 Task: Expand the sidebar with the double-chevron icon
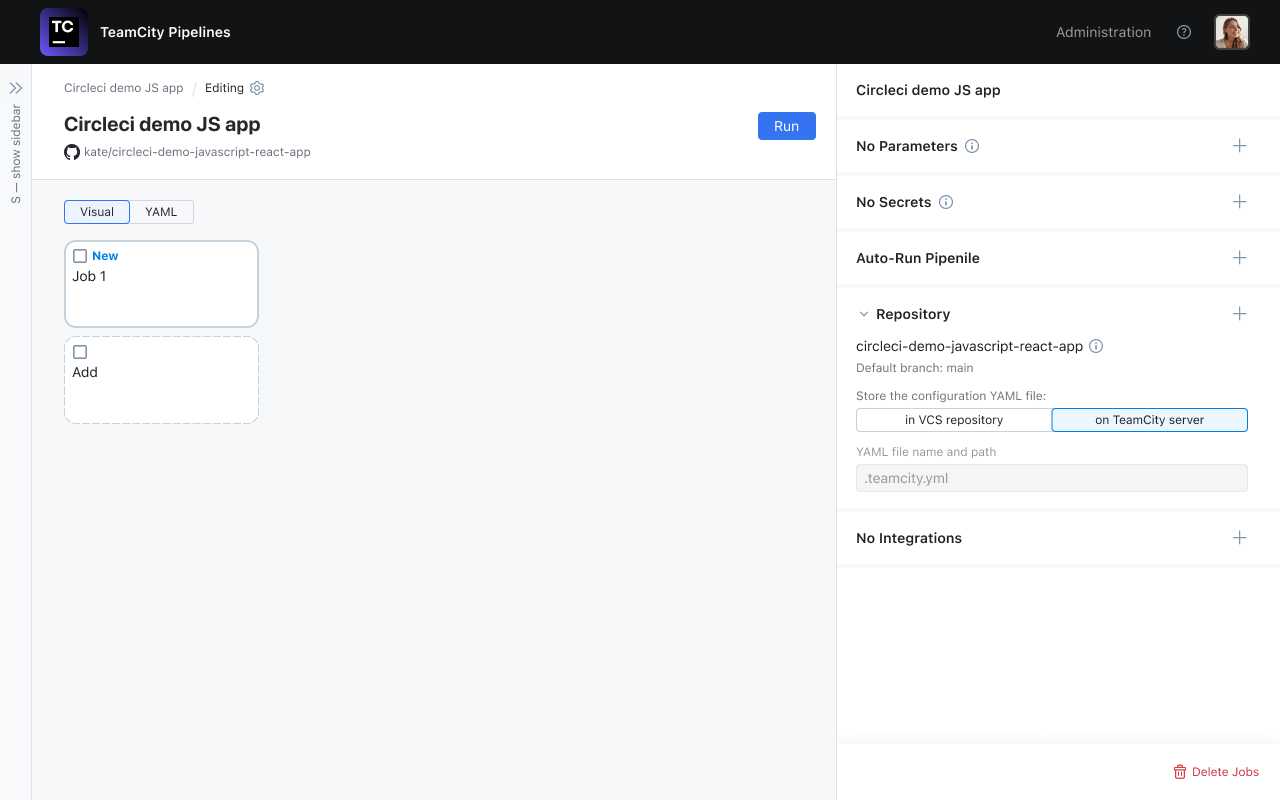[x=16, y=88]
